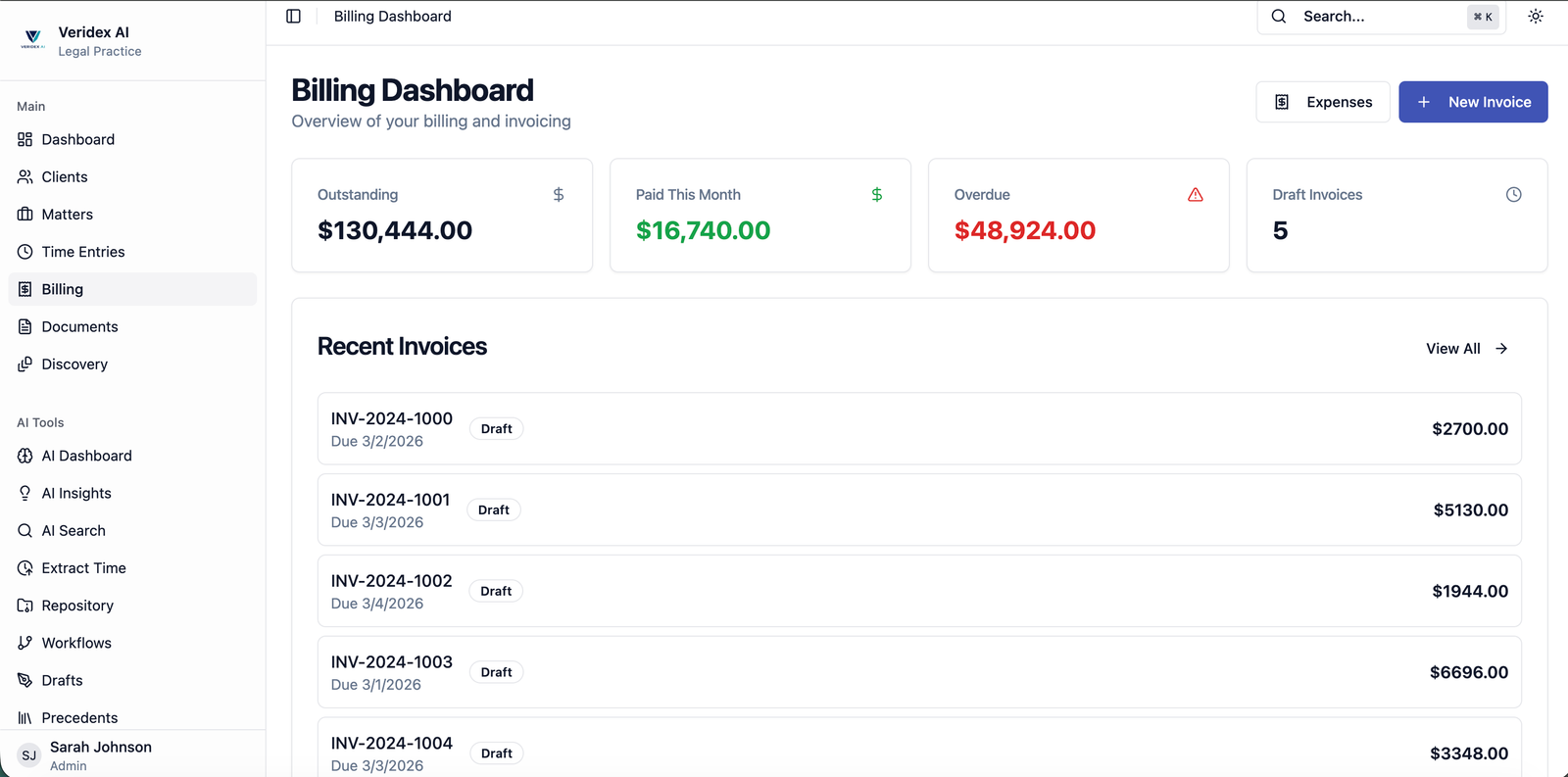Click the Time Entries clock icon

point(25,252)
